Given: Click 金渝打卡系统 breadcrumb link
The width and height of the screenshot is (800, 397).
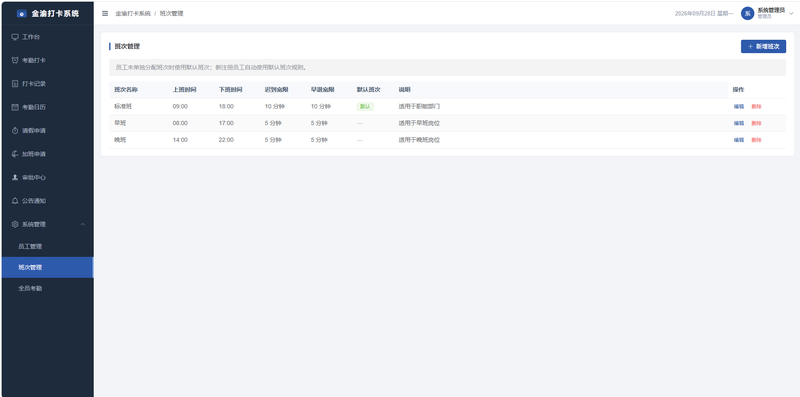Looking at the screenshot, I should tap(133, 14).
